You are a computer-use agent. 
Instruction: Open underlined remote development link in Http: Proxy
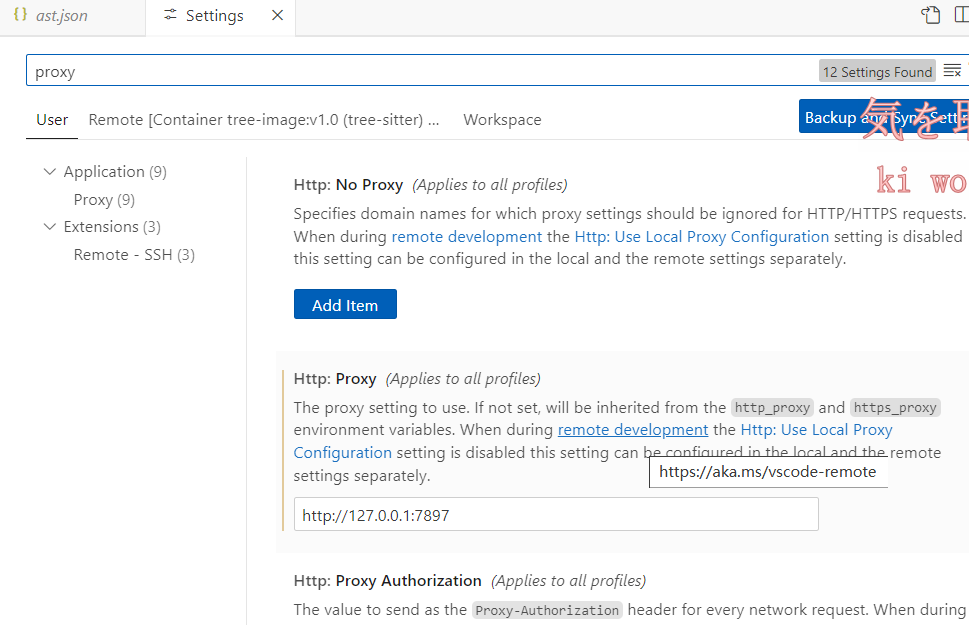point(633,430)
